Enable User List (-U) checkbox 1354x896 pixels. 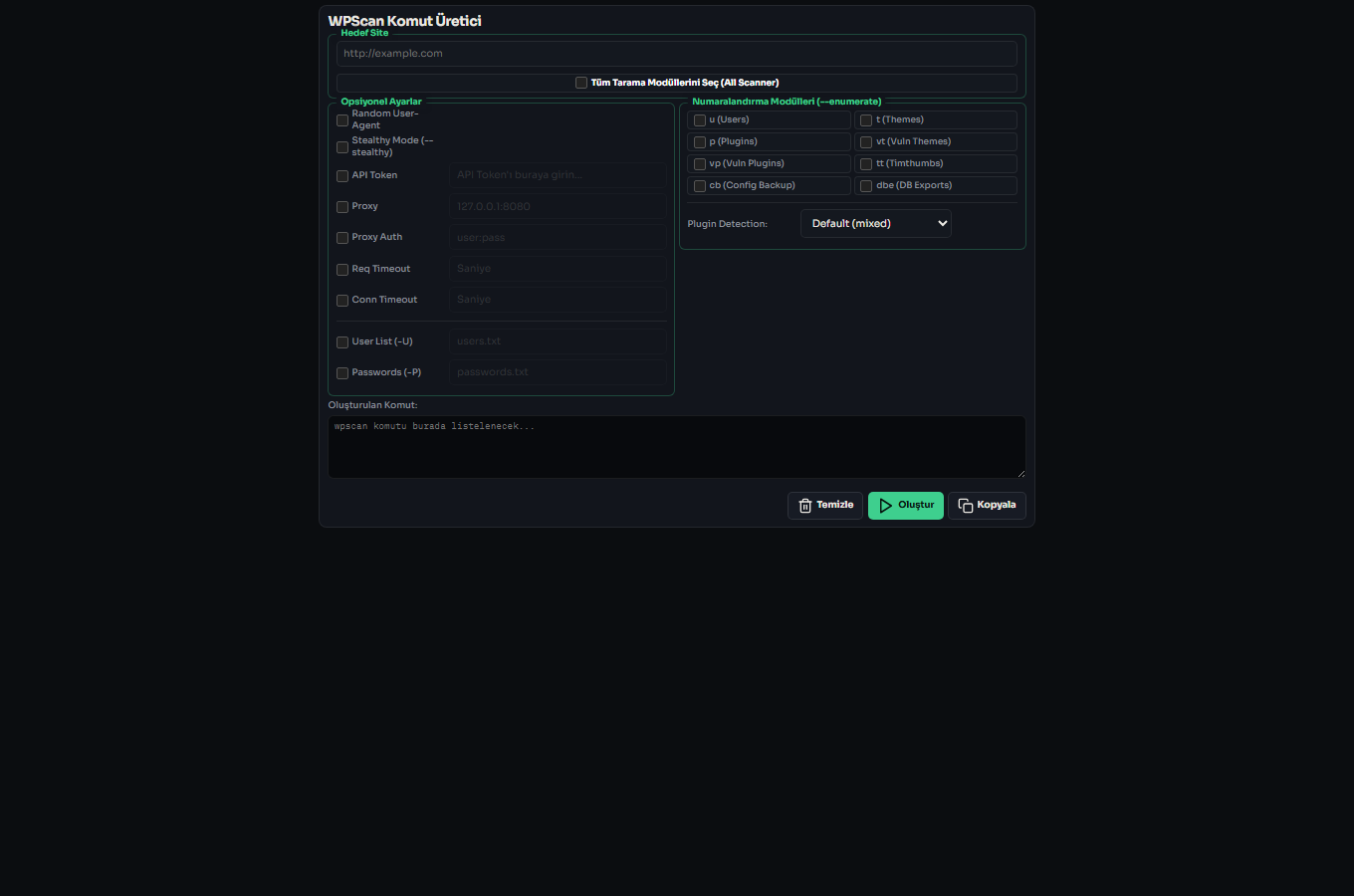pyautogui.click(x=342, y=342)
